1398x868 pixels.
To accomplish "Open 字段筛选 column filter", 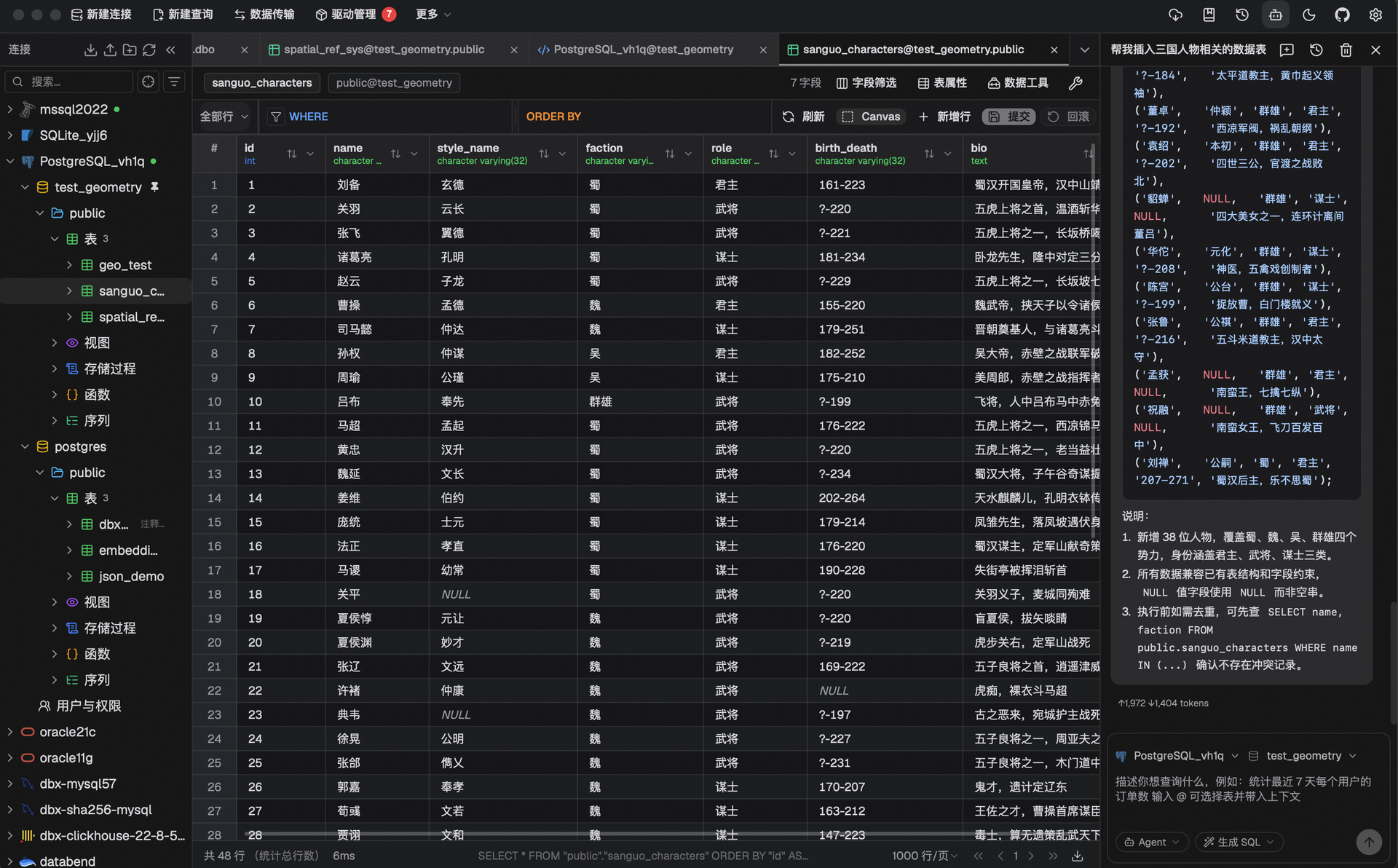I will (x=866, y=83).
